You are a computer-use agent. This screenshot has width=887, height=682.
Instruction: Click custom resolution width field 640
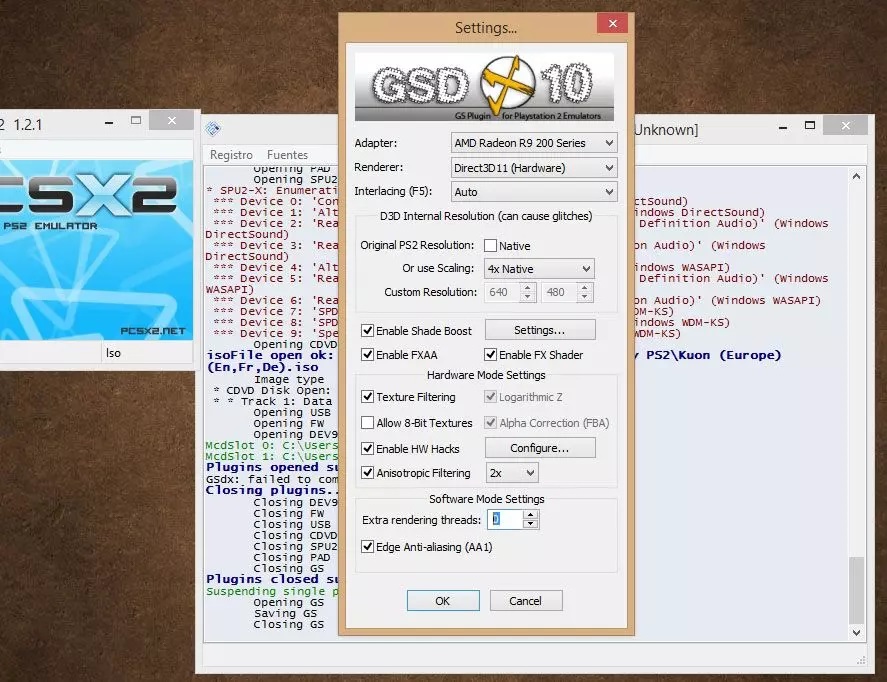(501, 292)
